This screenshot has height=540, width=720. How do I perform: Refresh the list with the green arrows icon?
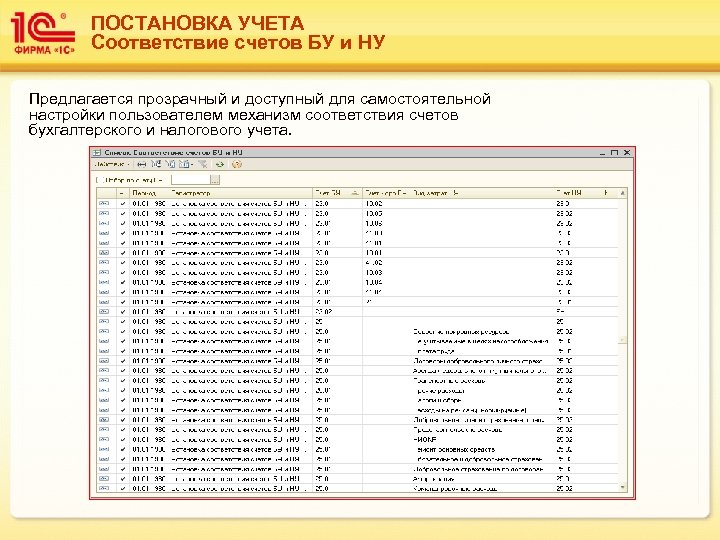click(x=220, y=164)
